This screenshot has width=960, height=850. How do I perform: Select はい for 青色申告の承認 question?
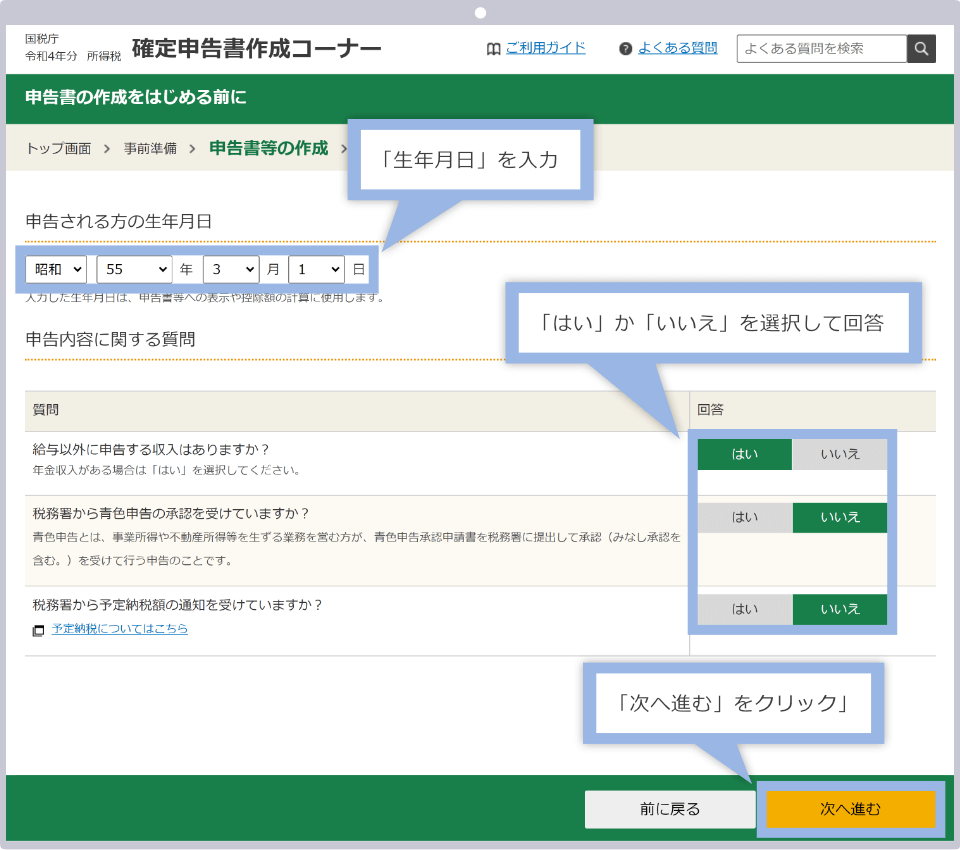pos(745,517)
